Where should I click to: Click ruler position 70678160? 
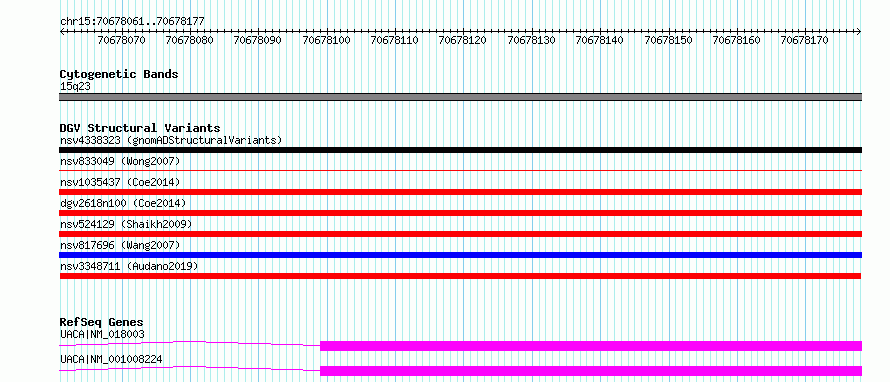point(736,40)
